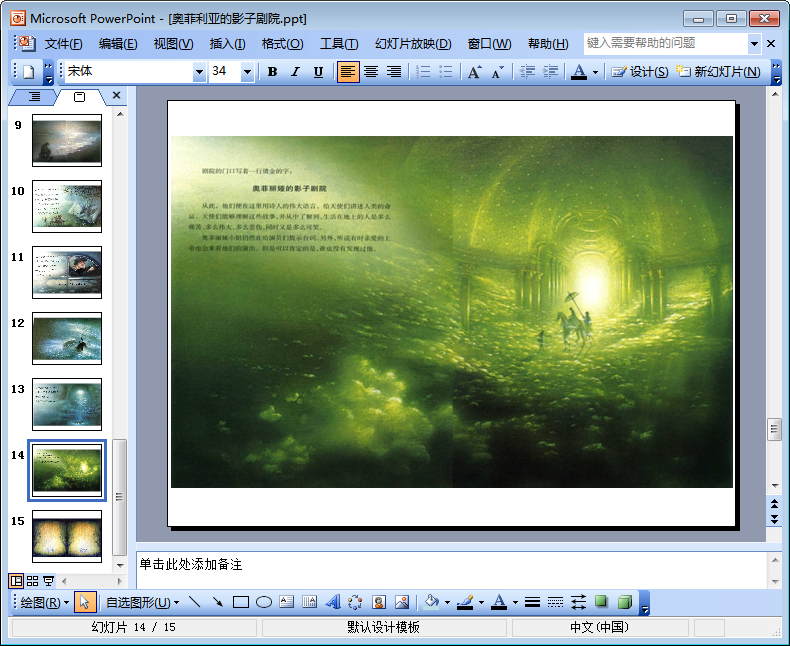Switch to the Outline tab
Viewport: 790px width, 646px height.
[34, 96]
